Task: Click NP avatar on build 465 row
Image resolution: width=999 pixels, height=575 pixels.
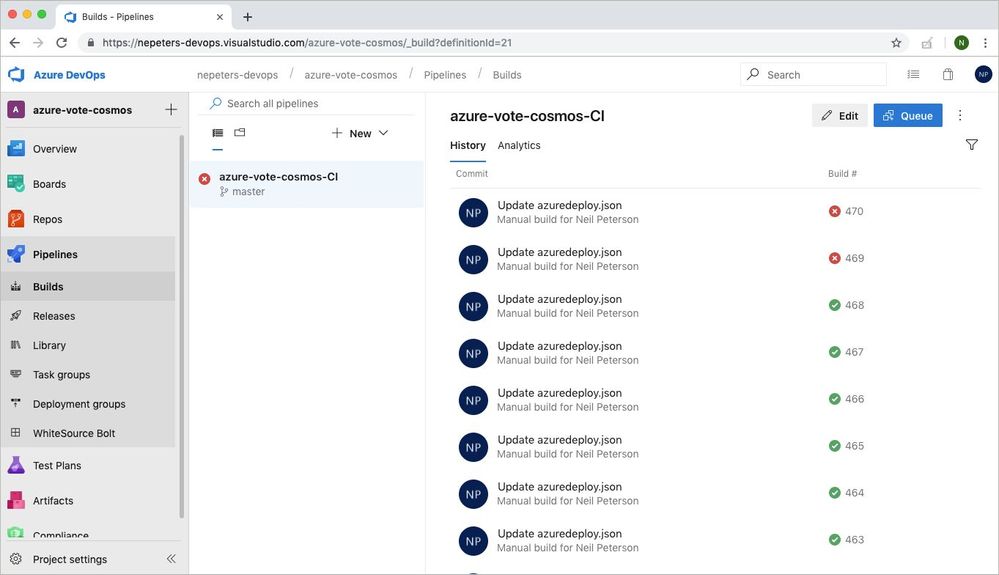Action: coord(473,447)
